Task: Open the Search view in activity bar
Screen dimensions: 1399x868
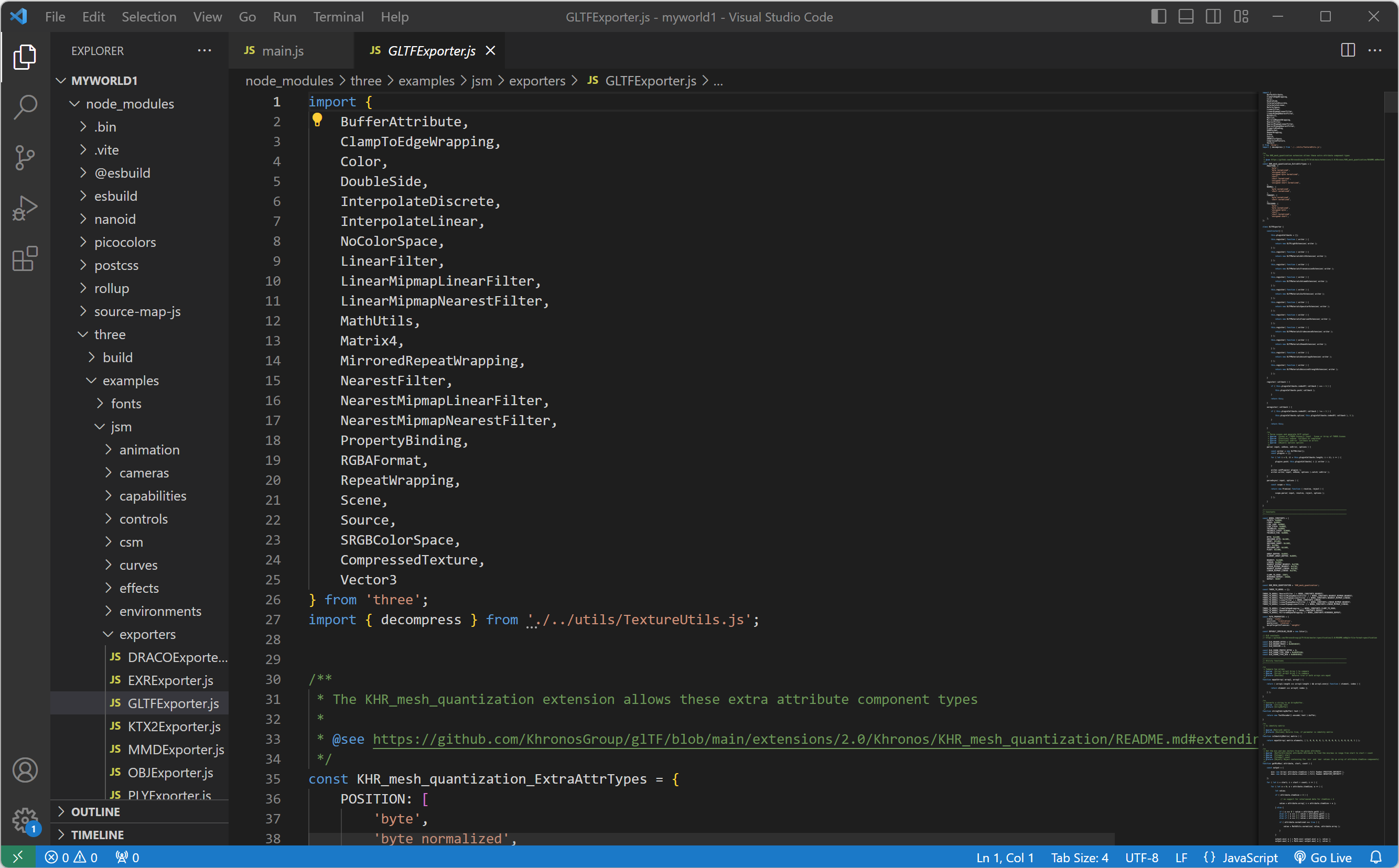Action: tap(25, 107)
